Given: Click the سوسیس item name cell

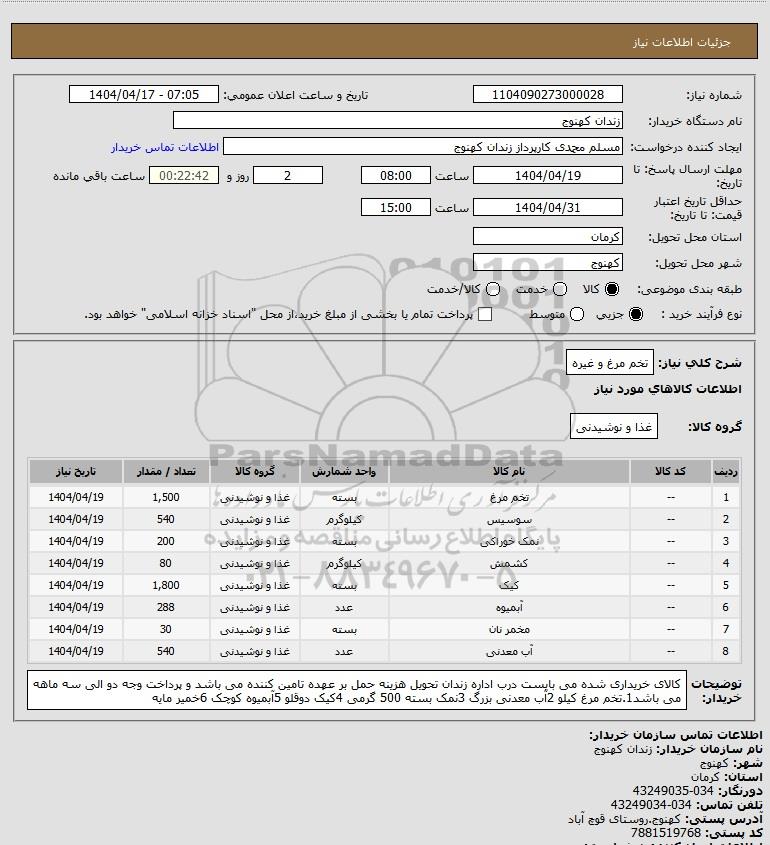Looking at the screenshot, I should (x=509, y=519).
